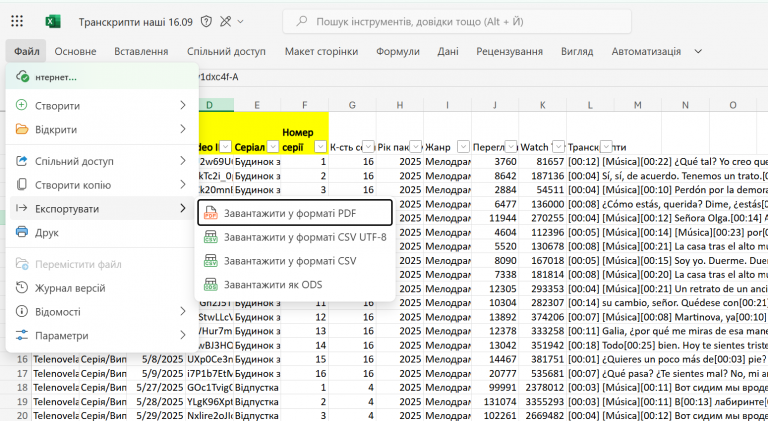Click the Журнал версій history icon
Viewport: 768px width, 421px height.
[x=22, y=288]
